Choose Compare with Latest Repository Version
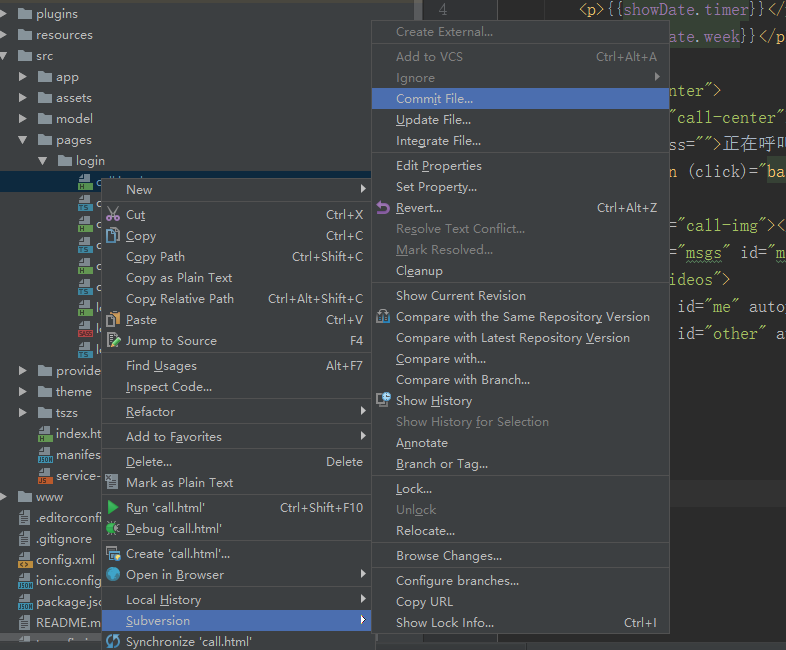 [520, 338]
